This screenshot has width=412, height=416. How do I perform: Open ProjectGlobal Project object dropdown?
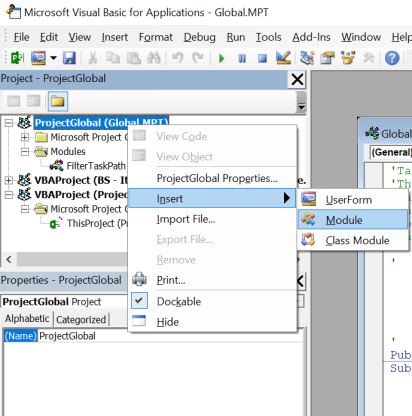pyautogui.click(x=300, y=301)
